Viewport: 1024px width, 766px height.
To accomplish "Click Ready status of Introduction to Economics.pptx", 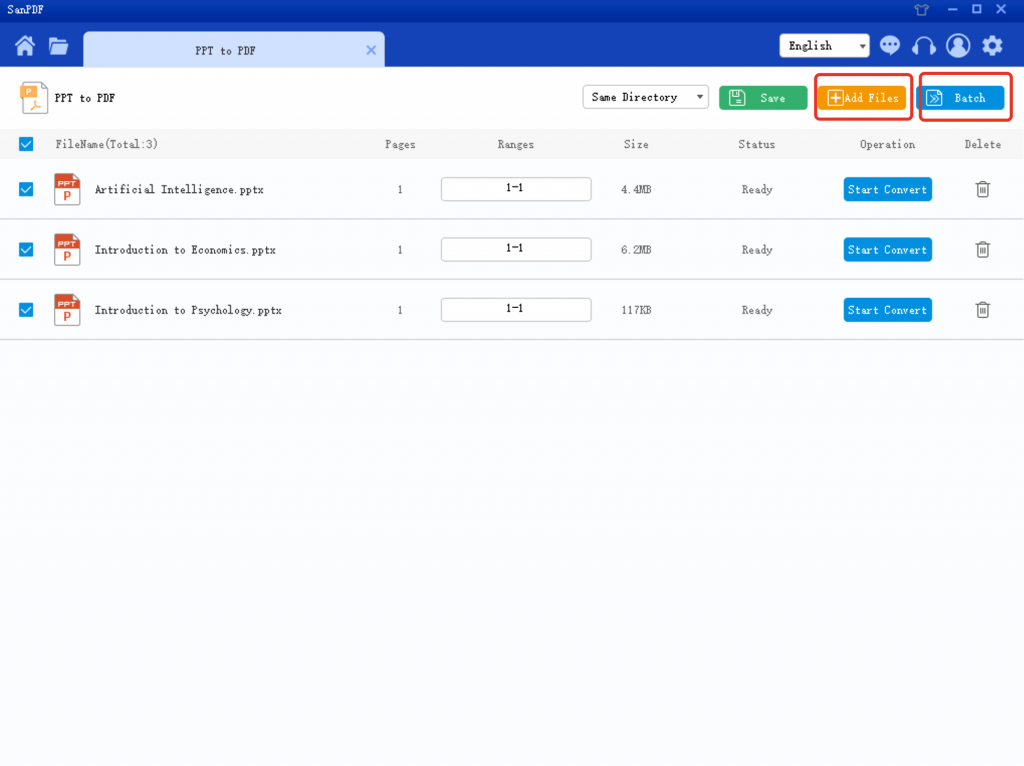I will click(x=756, y=249).
